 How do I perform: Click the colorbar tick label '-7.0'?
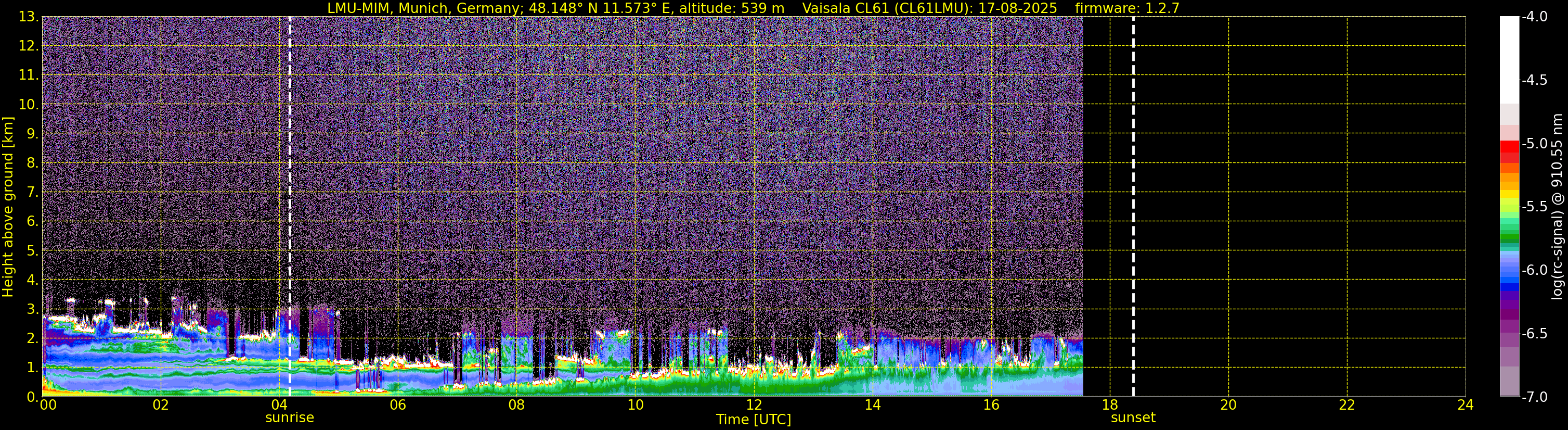[1535, 397]
